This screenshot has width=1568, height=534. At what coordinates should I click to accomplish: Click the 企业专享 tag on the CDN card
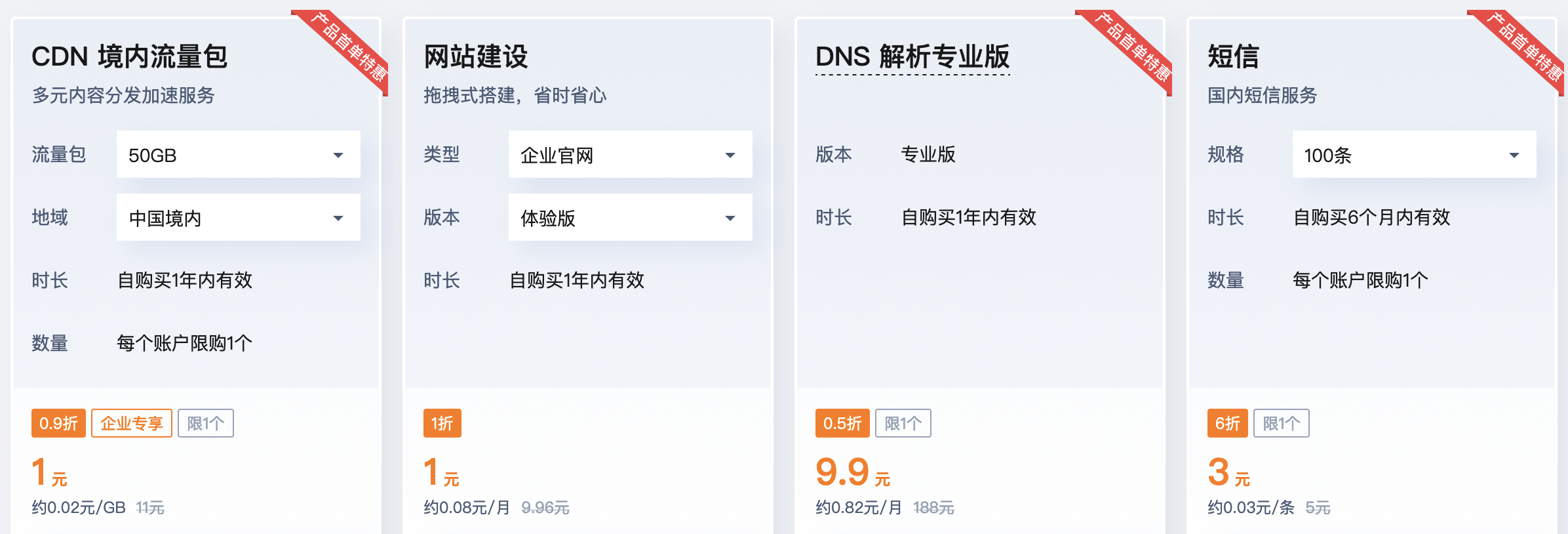pyautogui.click(x=132, y=423)
